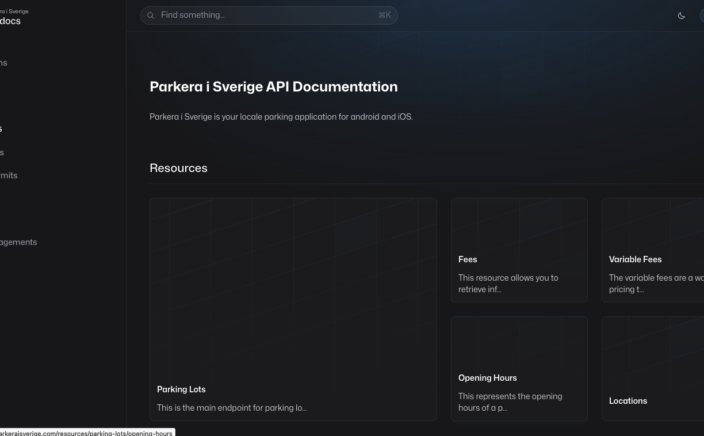
Task: Click the "Resources" section heading
Action: [178, 168]
